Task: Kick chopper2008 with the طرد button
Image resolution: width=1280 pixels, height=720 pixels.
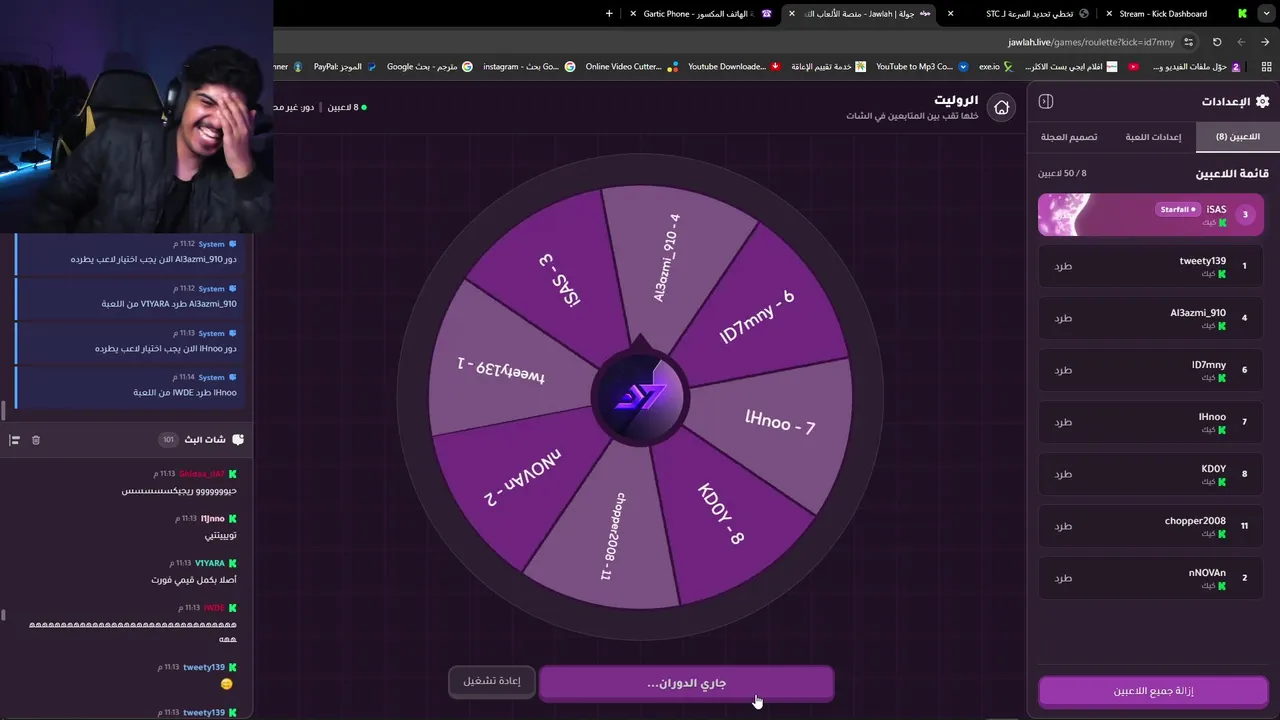Action: (x=1063, y=526)
